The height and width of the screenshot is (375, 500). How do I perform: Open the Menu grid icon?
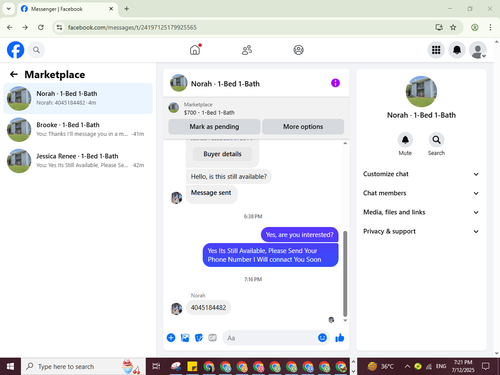pyautogui.click(x=436, y=50)
